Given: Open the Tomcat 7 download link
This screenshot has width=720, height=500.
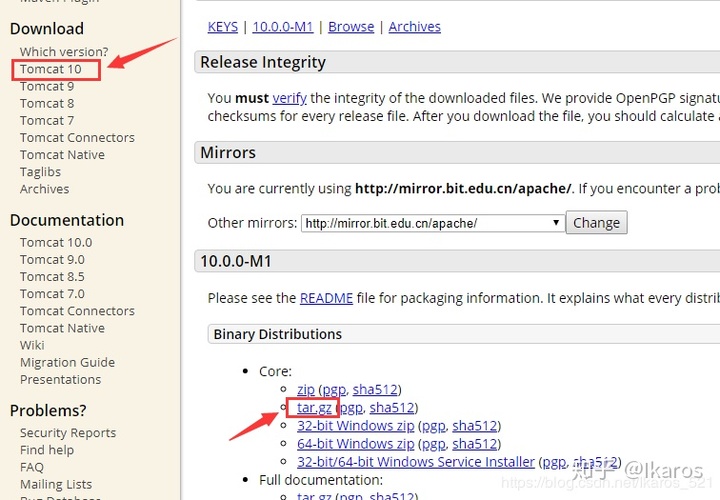Looking at the screenshot, I should click(x=47, y=120).
